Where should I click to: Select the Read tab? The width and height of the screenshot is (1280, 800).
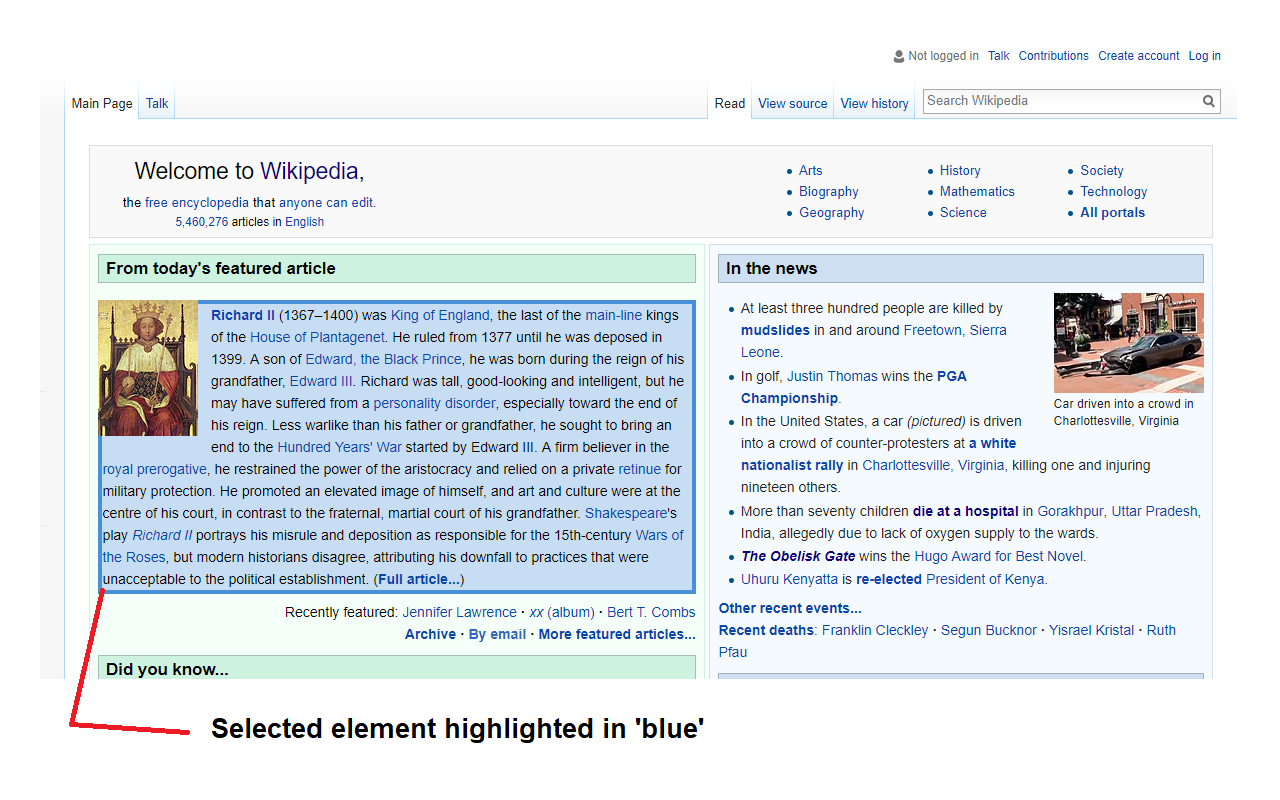point(730,103)
